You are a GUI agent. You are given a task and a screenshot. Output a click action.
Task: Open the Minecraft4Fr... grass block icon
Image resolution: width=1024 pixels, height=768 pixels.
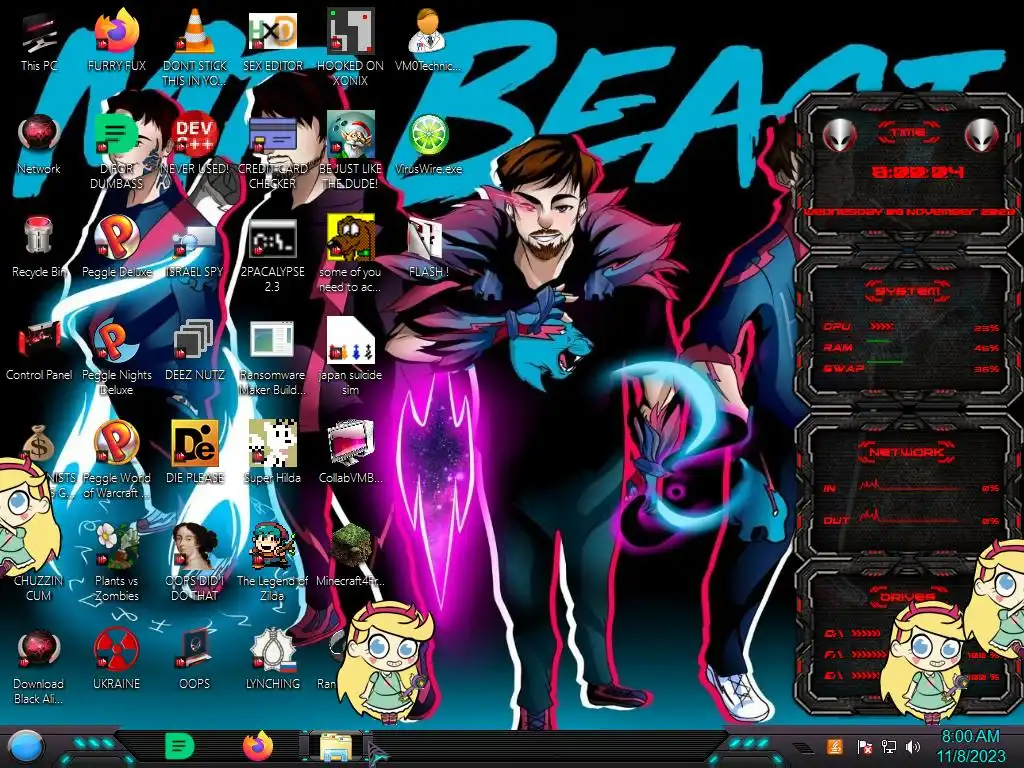click(351, 556)
